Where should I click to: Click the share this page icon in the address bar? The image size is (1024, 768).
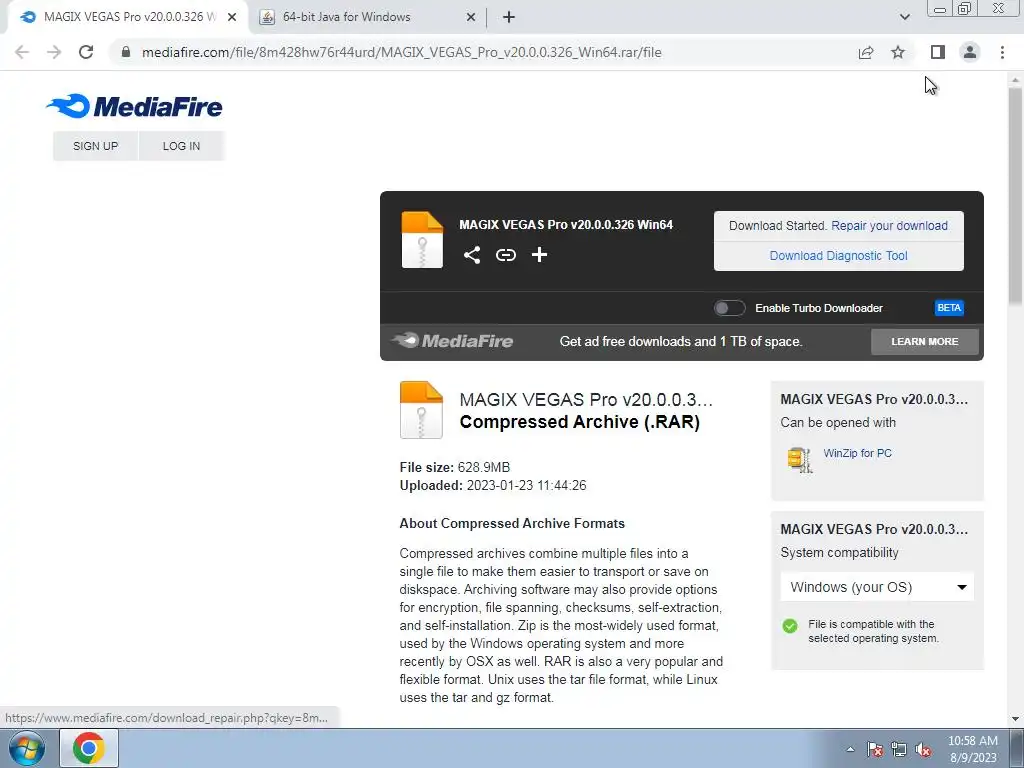(x=866, y=52)
